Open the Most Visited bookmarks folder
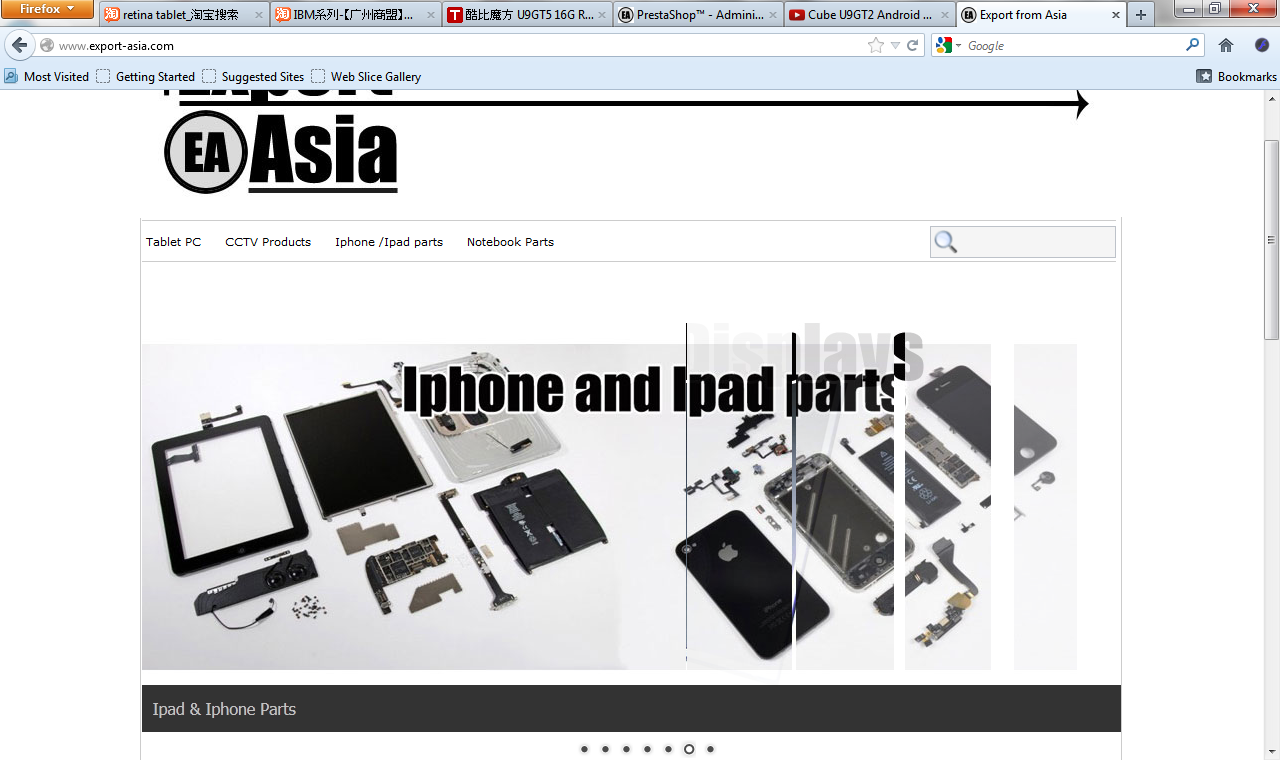Viewport: 1280px width, 760px height. (47, 76)
